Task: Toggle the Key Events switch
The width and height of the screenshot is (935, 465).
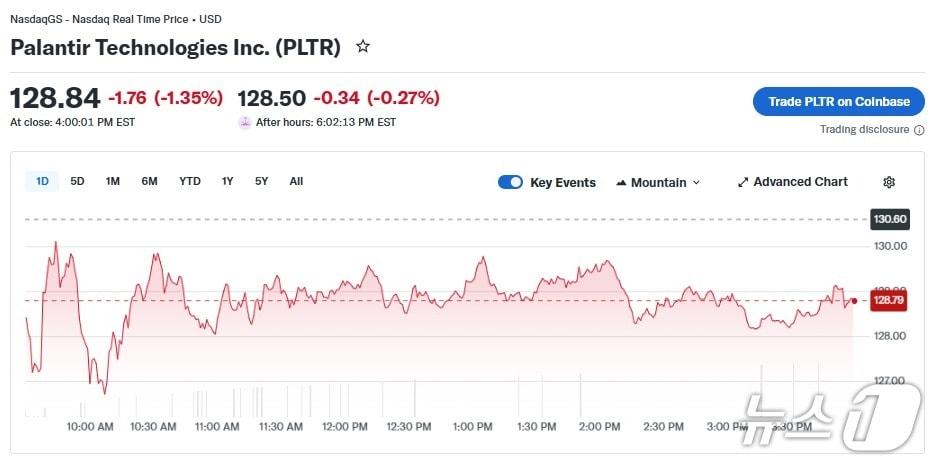Action: [510, 182]
